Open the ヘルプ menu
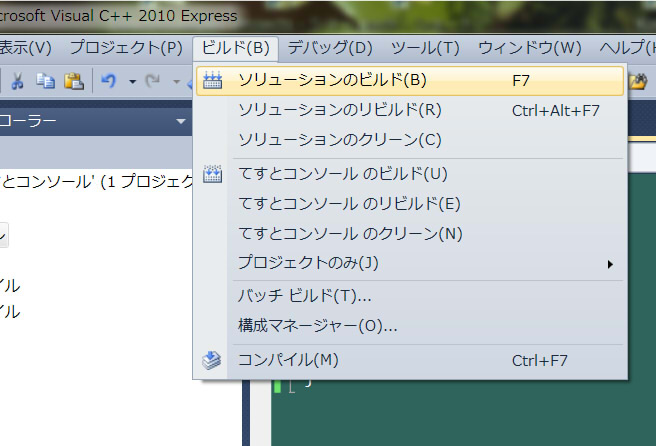The height and width of the screenshot is (446, 656). point(627,48)
